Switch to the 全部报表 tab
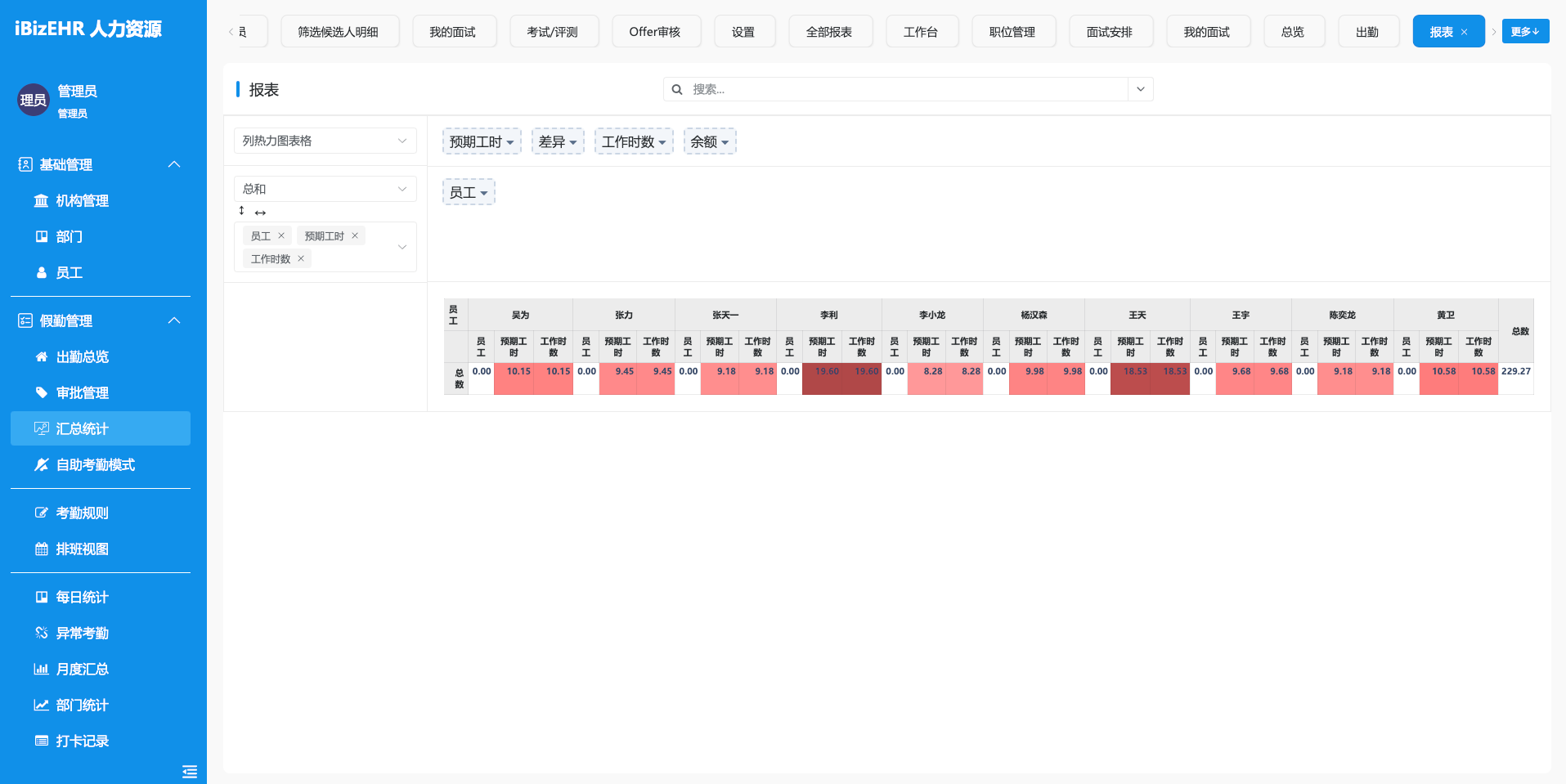This screenshot has width=1566, height=784. (830, 32)
